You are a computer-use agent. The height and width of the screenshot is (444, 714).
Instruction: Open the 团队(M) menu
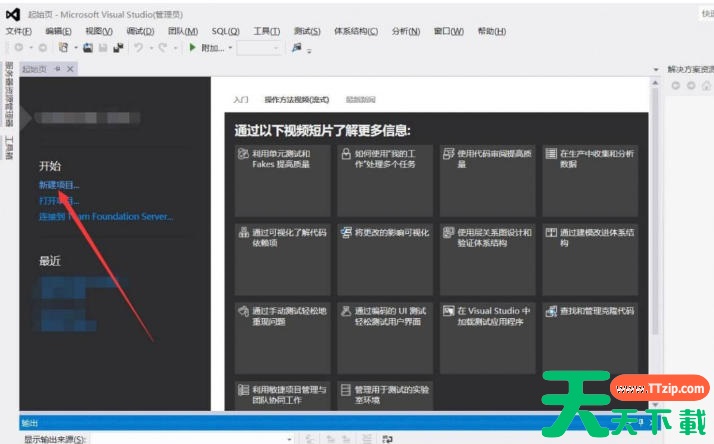pyautogui.click(x=183, y=31)
